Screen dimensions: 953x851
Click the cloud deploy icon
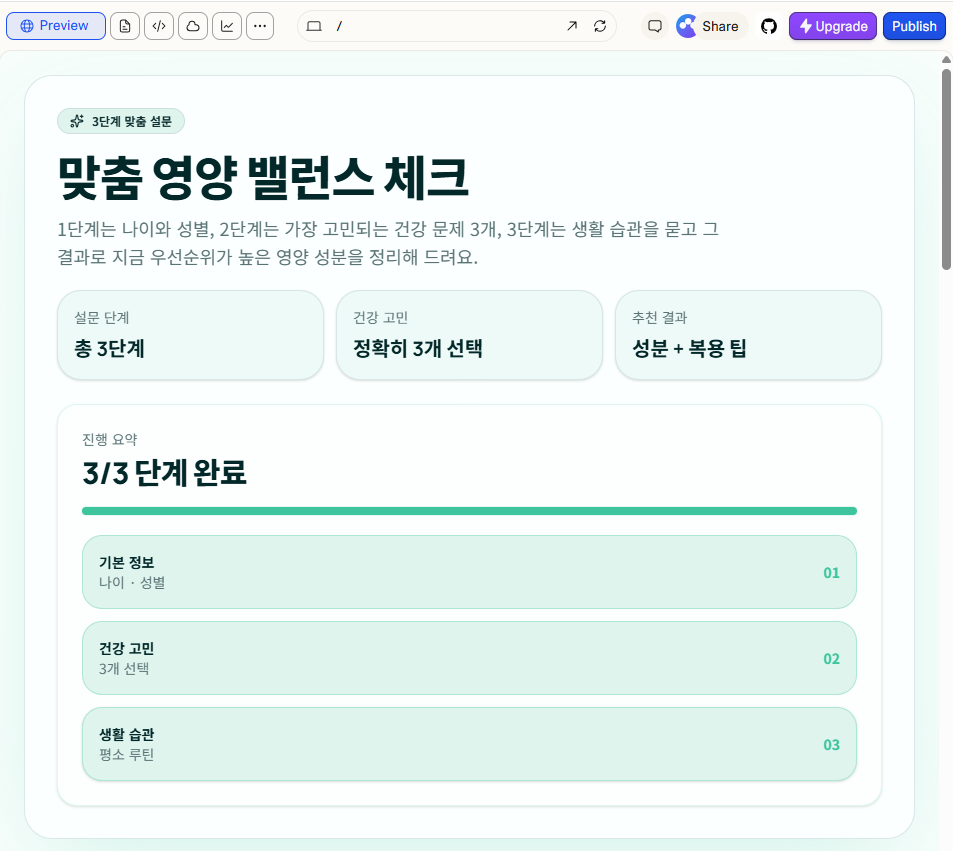(x=192, y=26)
